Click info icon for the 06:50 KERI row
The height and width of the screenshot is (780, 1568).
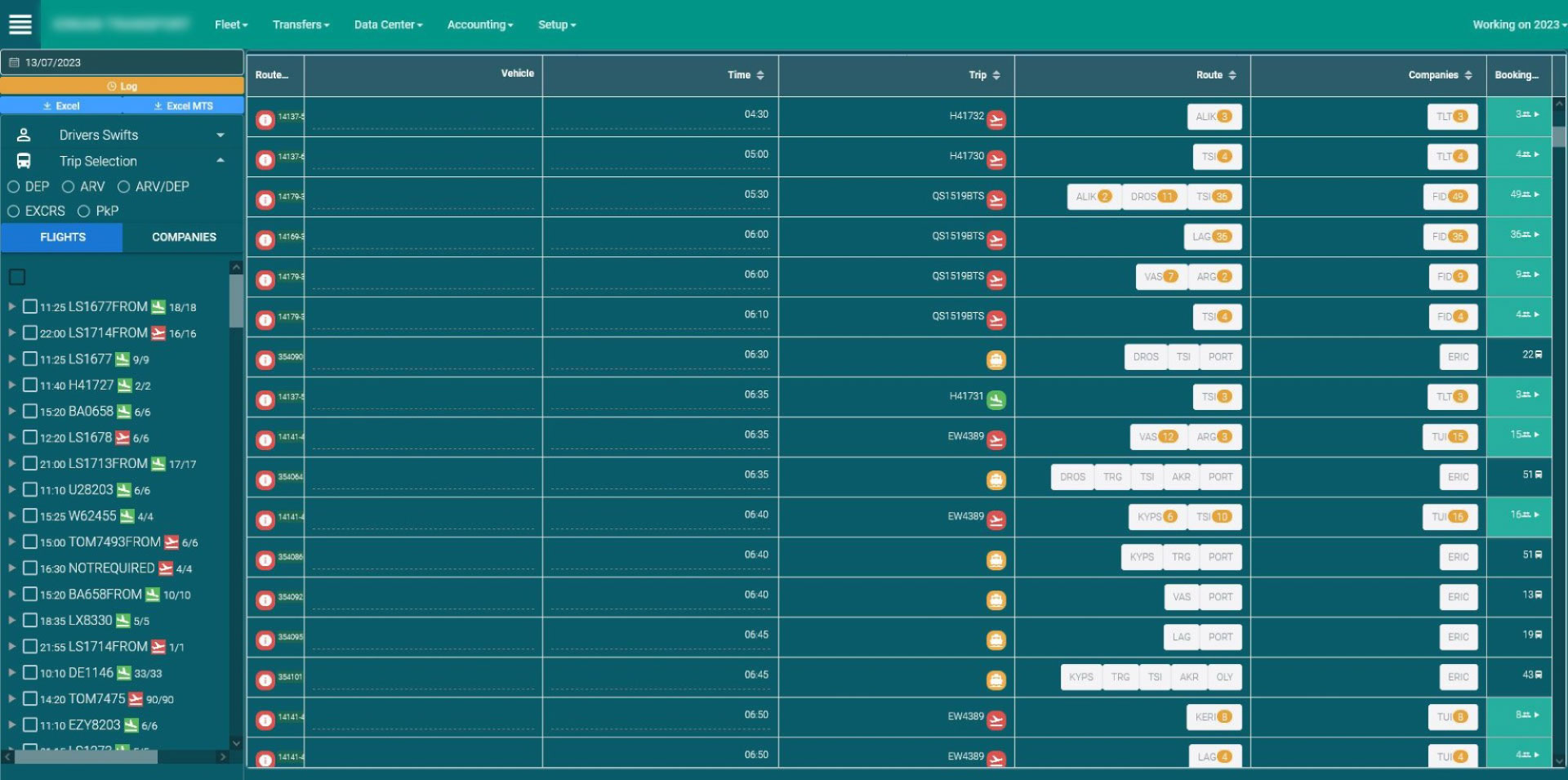pos(265,720)
